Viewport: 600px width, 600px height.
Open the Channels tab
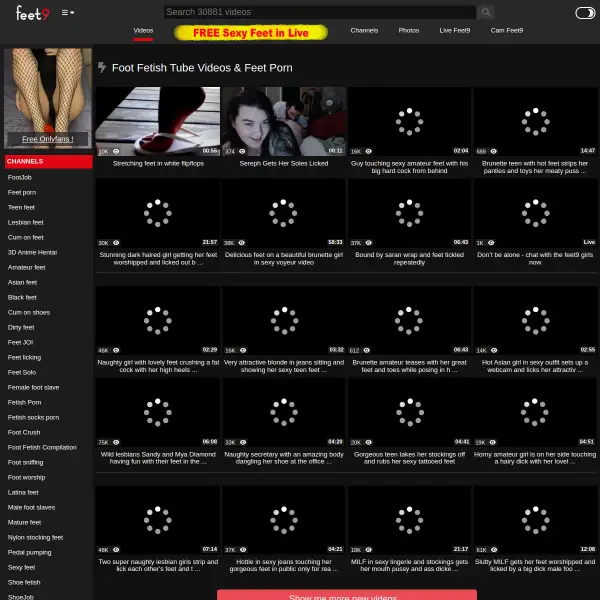click(x=364, y=31)
